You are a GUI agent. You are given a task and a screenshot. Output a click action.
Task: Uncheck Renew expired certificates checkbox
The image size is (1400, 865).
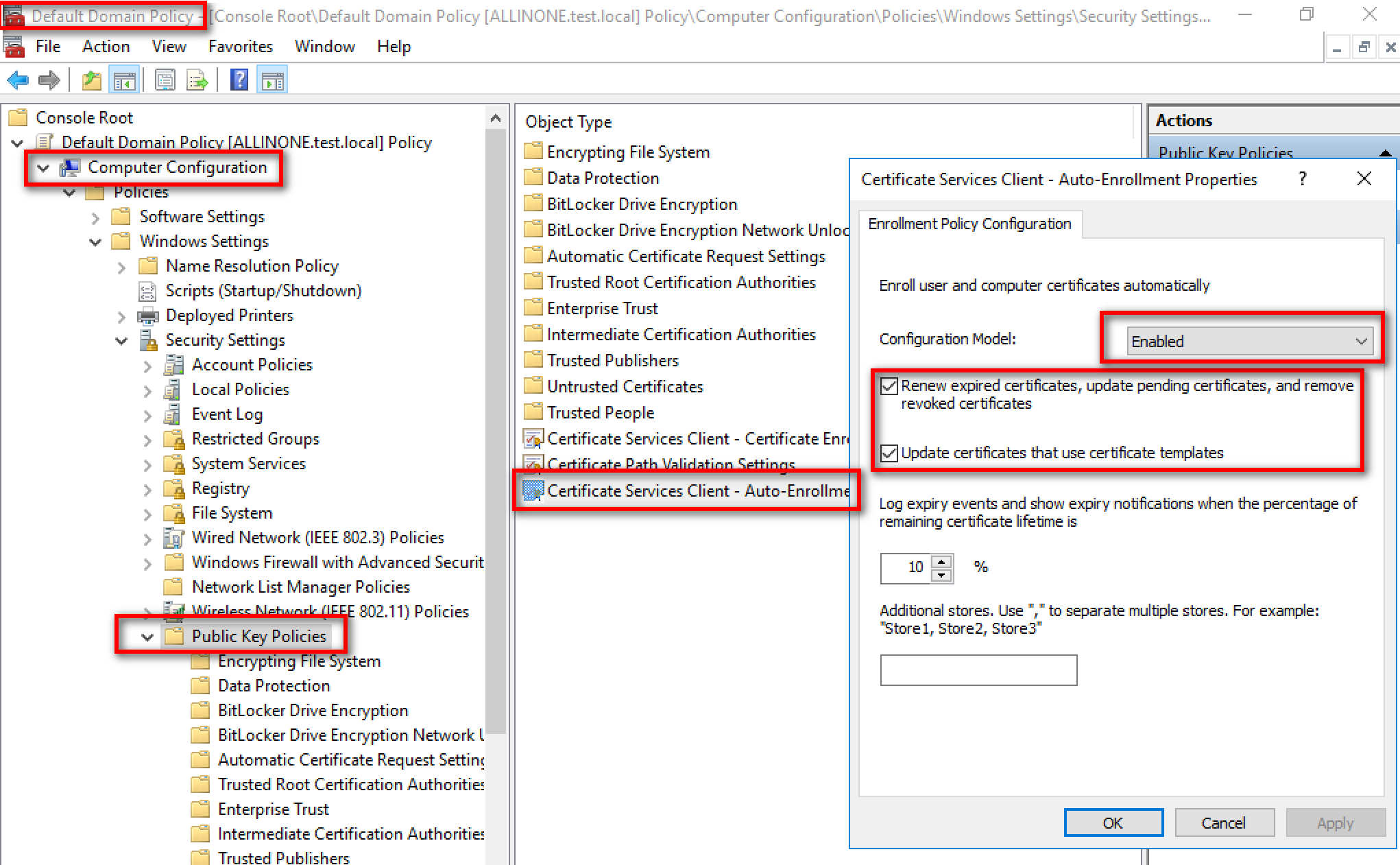click(x=889, y=386)
